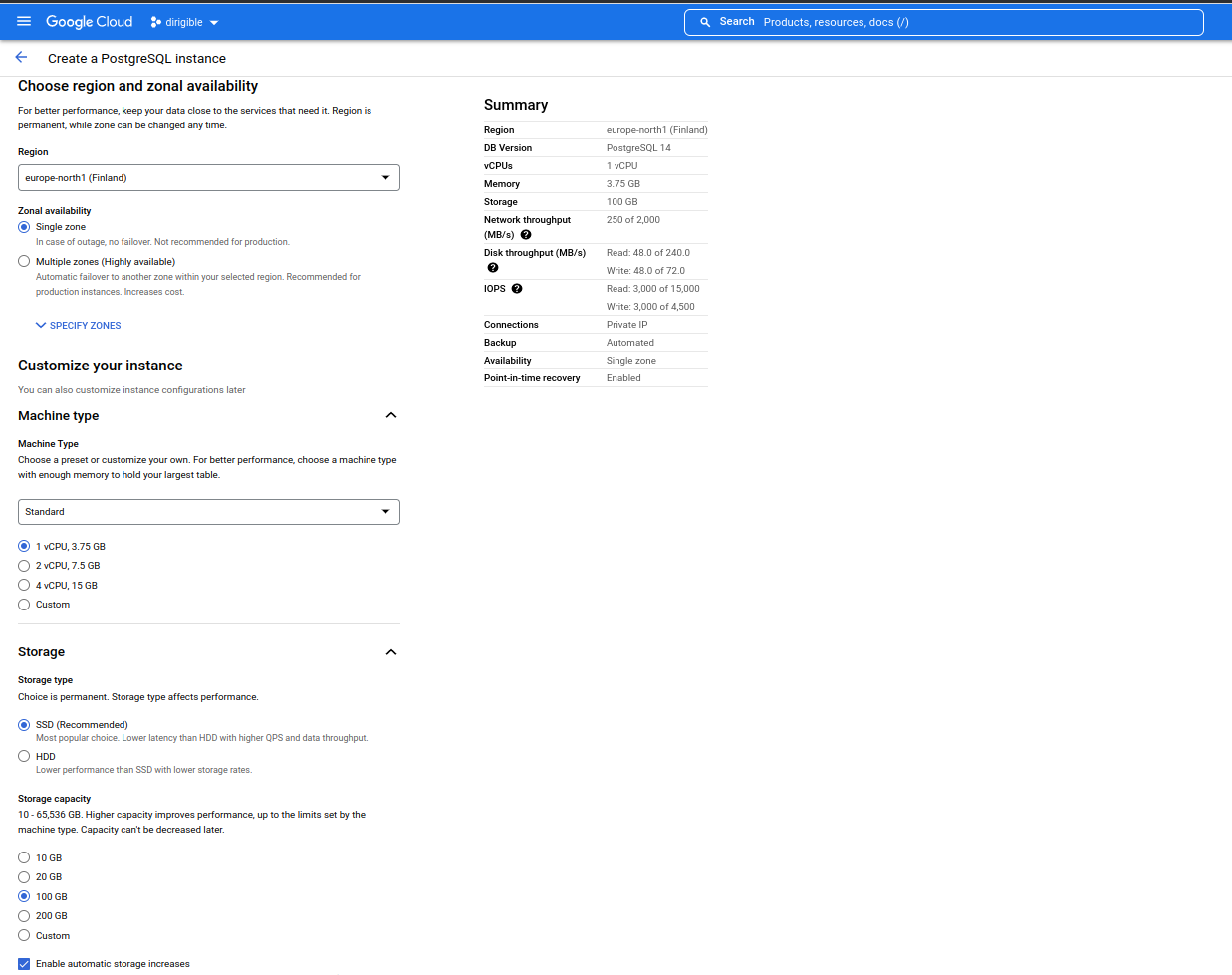Select Custom storage capacity
Image resolution: width=1232 pixels, height=975 pixels.
click(24, 936)
